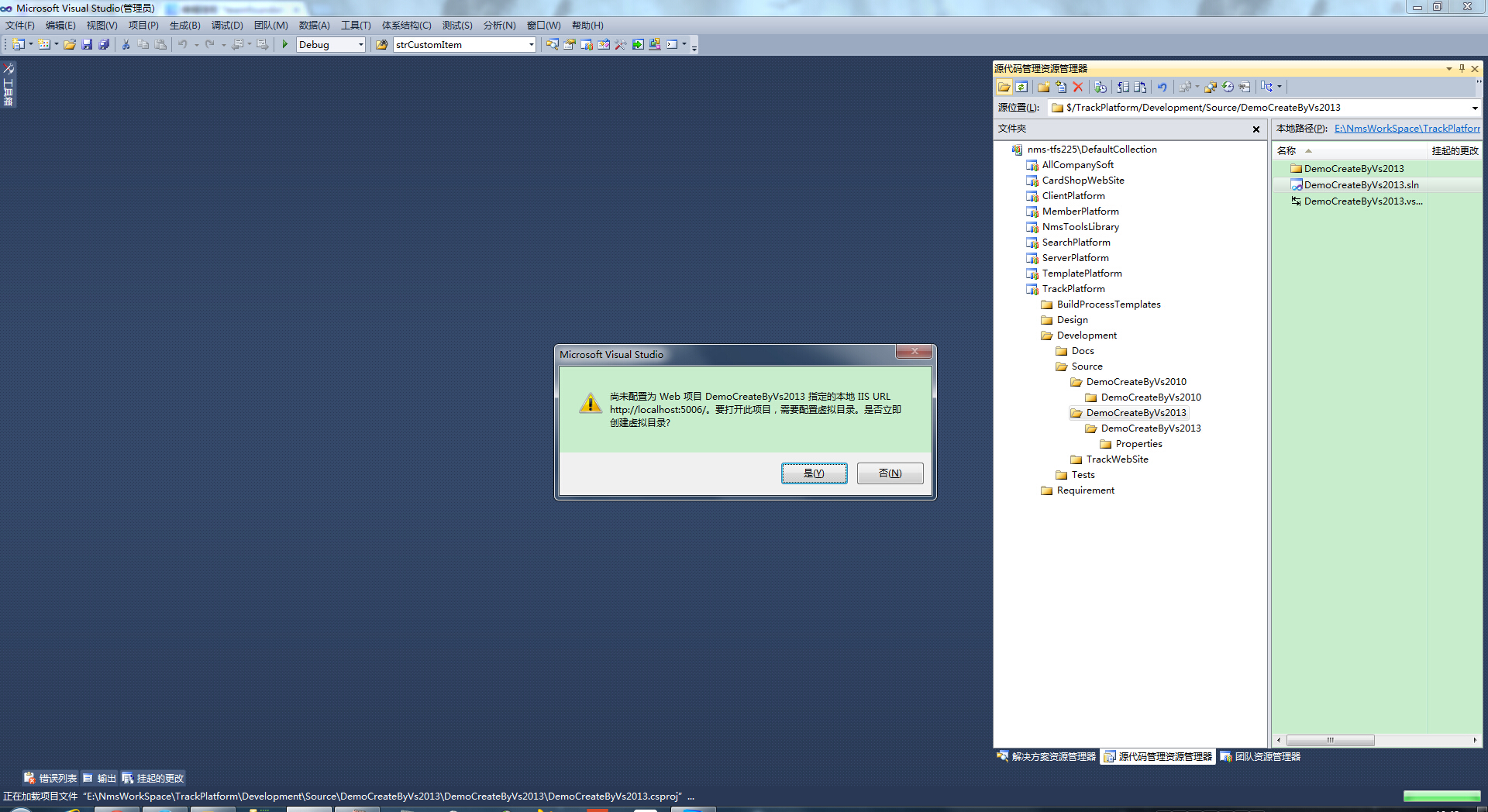Open the 帮助(H) menu
The height and width of the screenshot is (812, 1488).
(587, 26)
